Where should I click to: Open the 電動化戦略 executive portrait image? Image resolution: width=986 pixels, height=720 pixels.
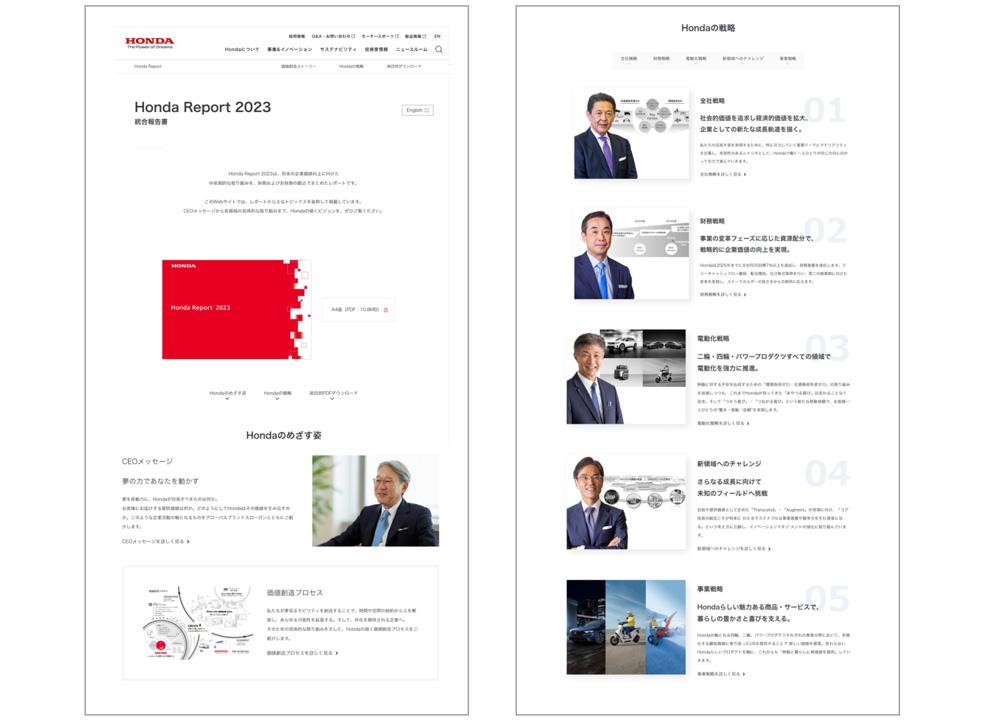[626, 376]
